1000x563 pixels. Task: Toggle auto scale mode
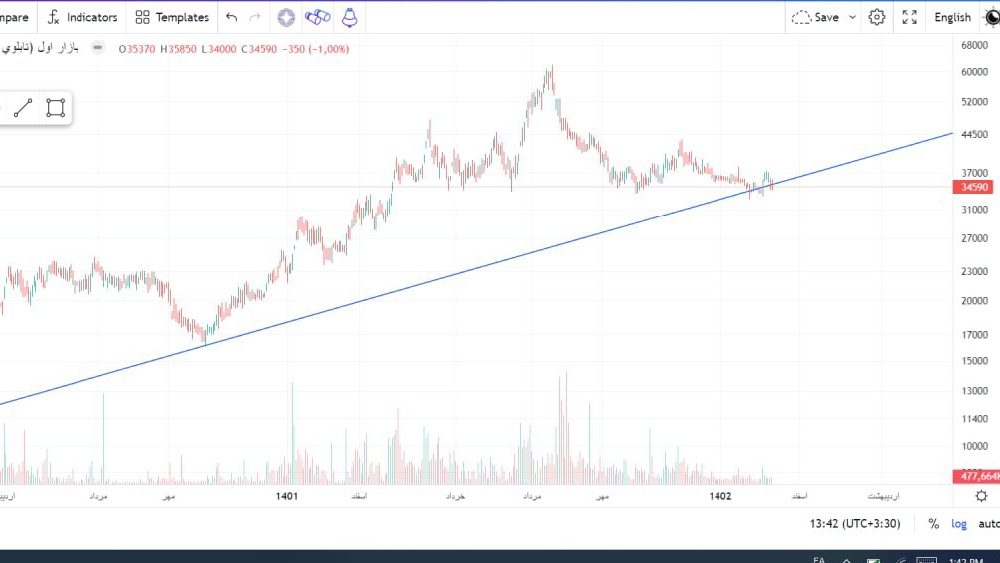[x=989, y=524]
